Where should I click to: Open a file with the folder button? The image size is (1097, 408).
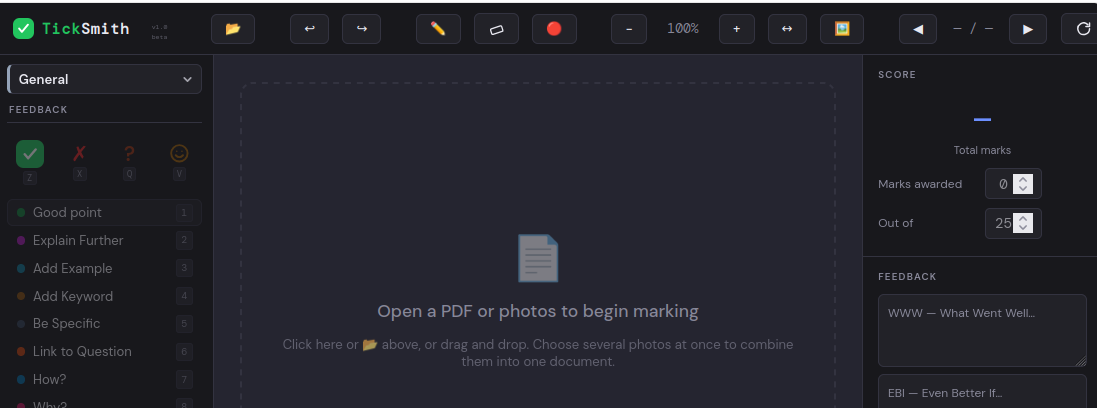pyautogui.click(x=233, y=29)
